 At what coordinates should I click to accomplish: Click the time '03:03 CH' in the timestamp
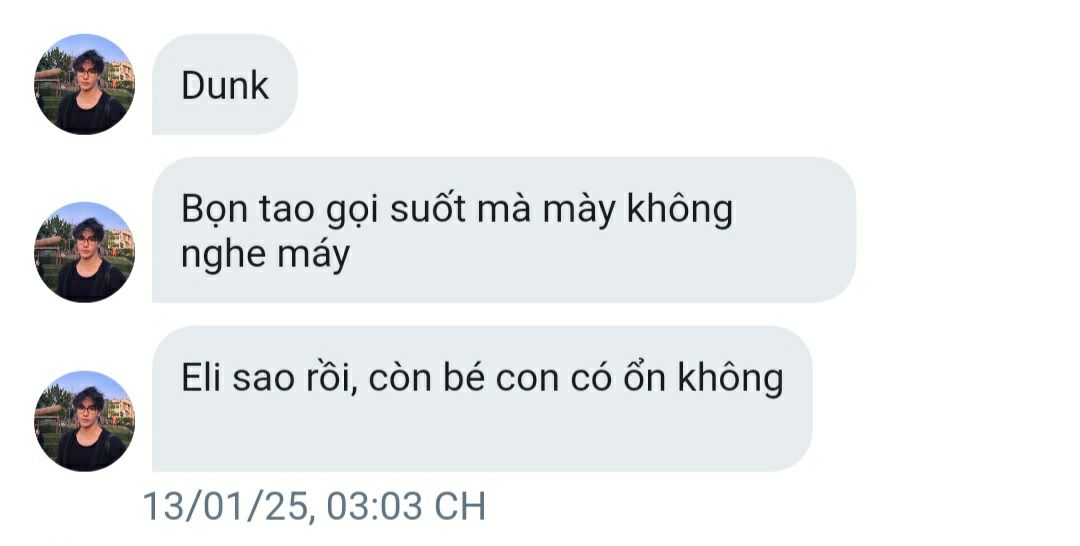pyautogui.click(x=406, y=506)
